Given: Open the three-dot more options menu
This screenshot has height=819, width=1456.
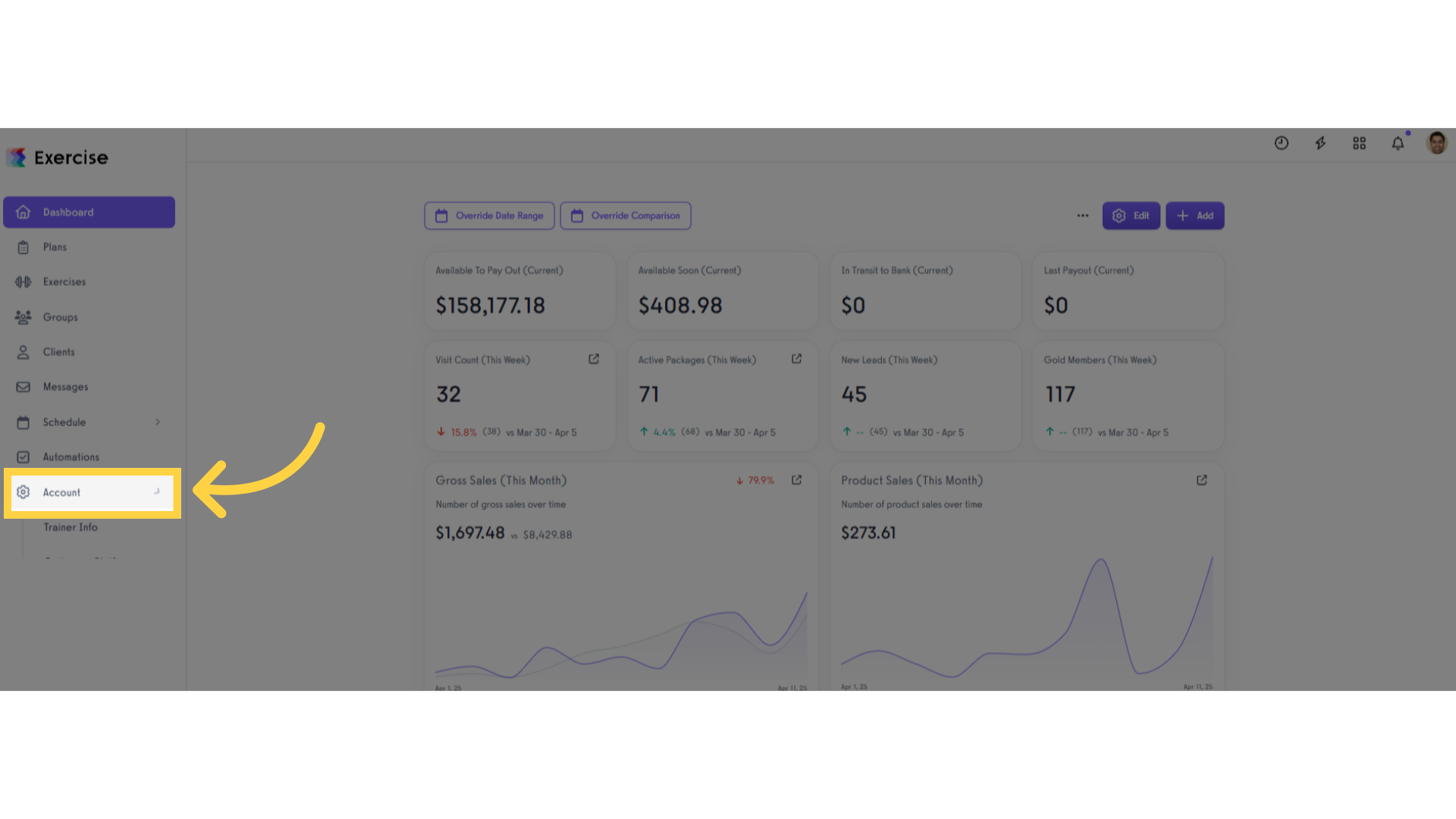Looking at the screenshot, I should click(x=1083, y=216).
